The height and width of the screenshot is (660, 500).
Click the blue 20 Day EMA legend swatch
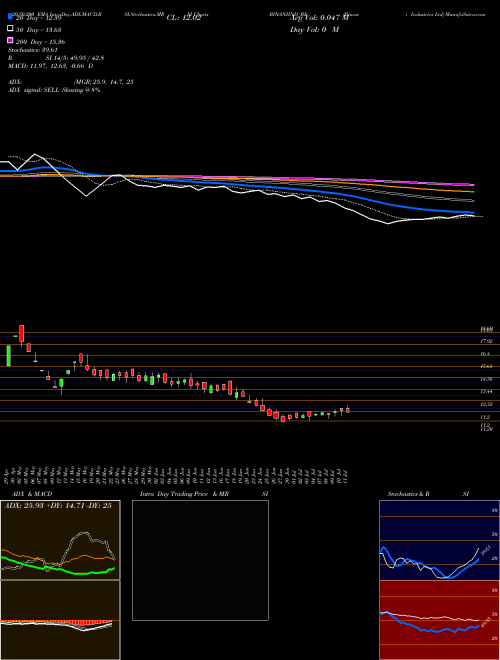[10, 17]
